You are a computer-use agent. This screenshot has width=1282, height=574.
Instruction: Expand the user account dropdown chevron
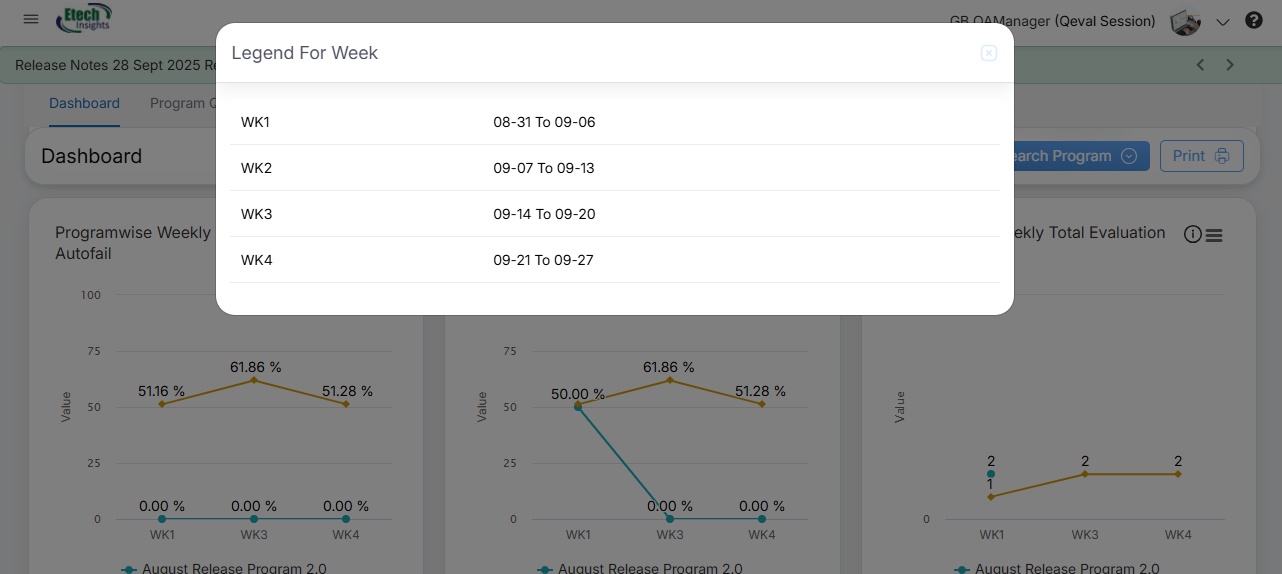[1222, 22]
